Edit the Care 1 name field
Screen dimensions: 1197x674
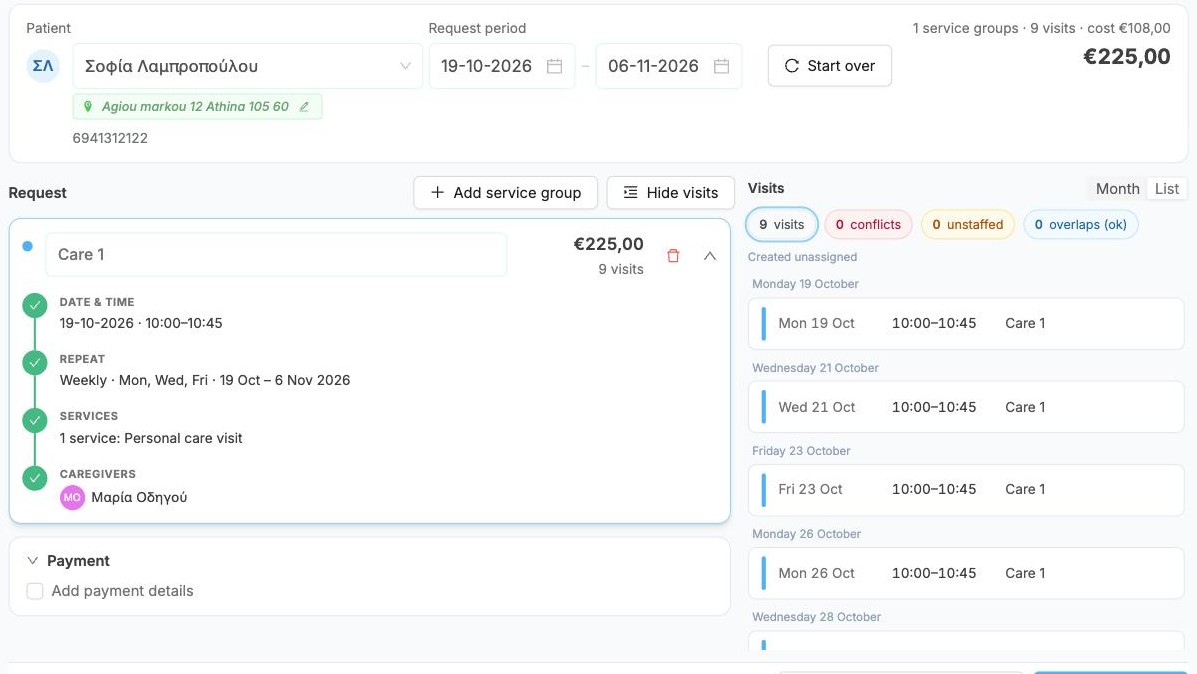pos(276,254)
